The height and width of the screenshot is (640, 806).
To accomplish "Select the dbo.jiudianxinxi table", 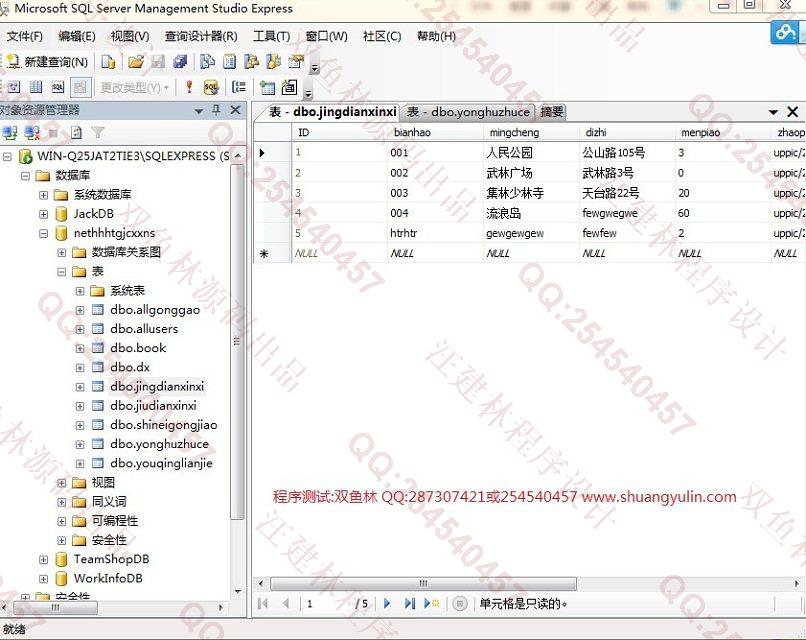I will click(x=153, y=406).
